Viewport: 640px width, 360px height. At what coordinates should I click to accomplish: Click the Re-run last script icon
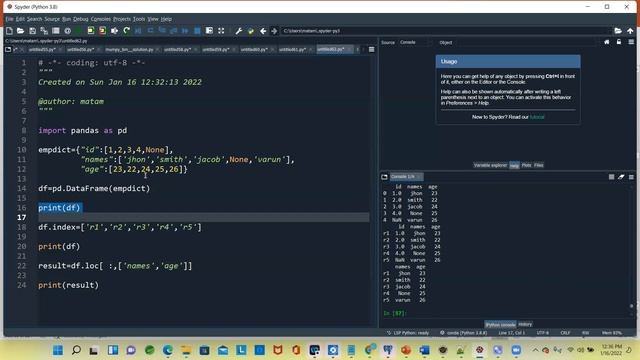pos(127,31)
